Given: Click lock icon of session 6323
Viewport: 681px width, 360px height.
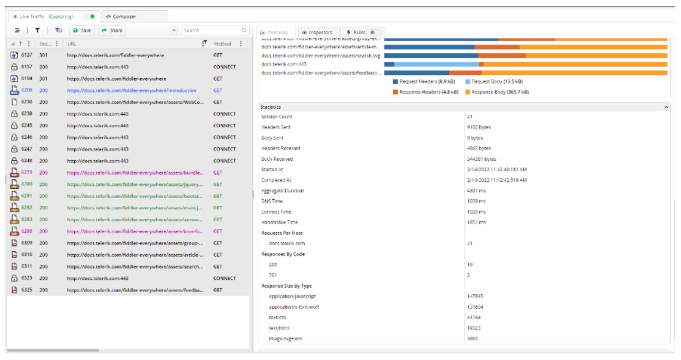Looking at the screenshot, I should click(14, 278).
